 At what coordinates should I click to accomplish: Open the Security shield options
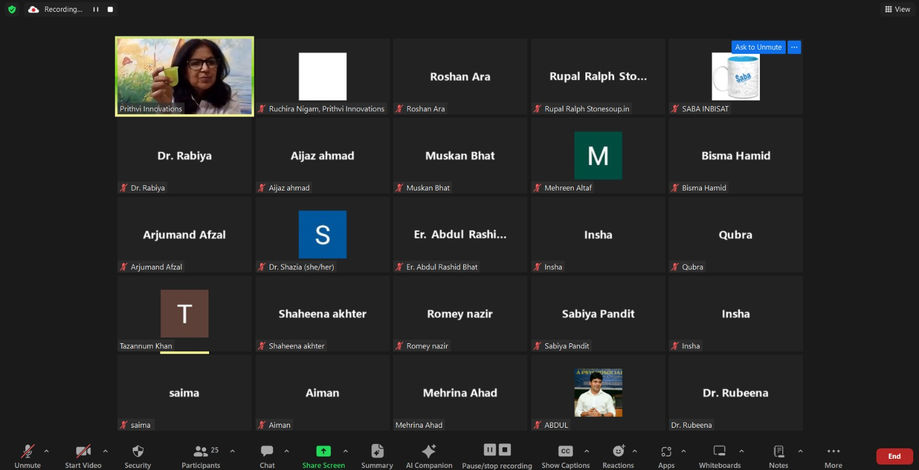point(138,454)
